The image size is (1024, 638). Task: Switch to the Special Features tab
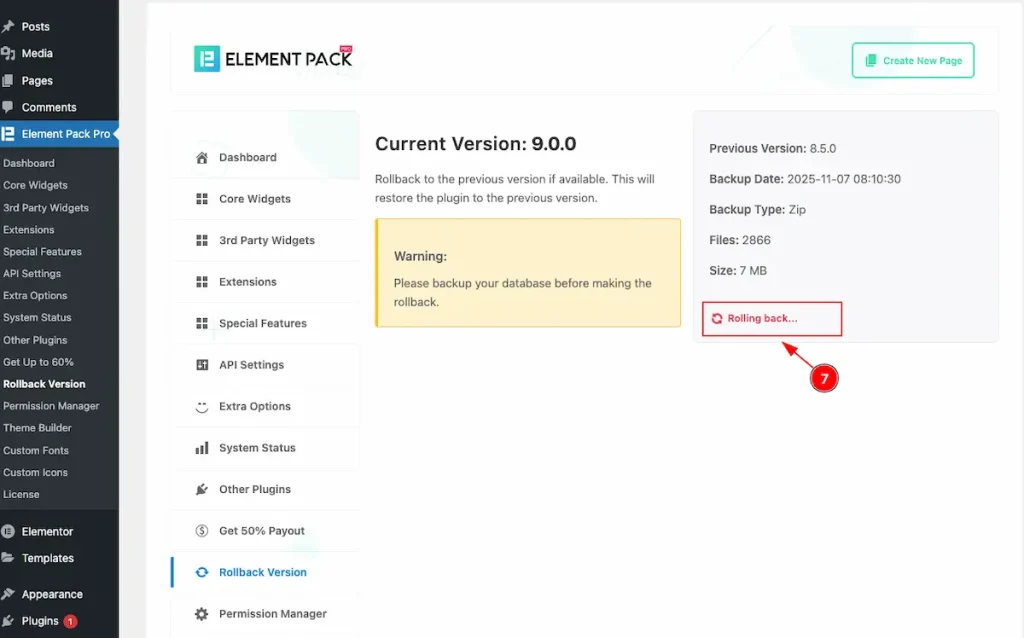[x=262, y=324]
